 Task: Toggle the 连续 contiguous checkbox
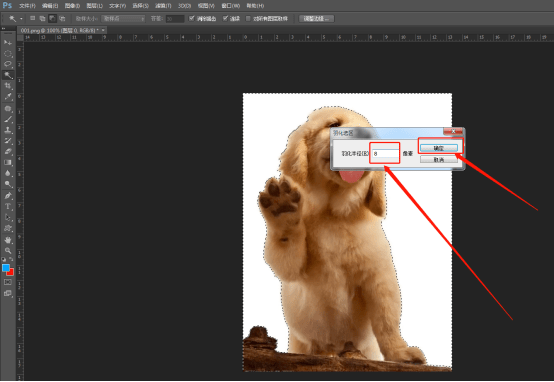click(225, 18)
